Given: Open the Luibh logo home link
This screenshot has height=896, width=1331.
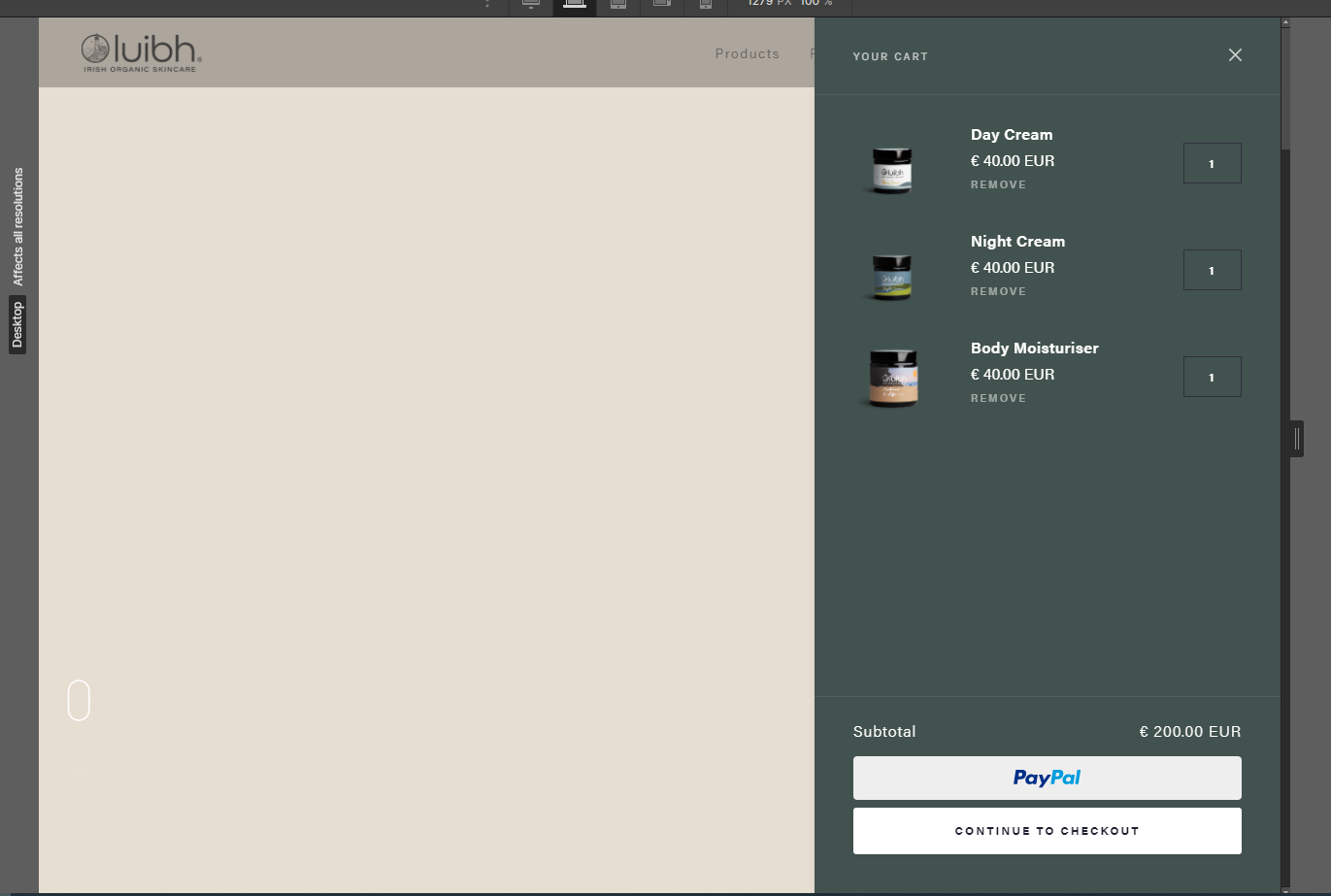Looking at the screenshot, I should tap(142, 53).
